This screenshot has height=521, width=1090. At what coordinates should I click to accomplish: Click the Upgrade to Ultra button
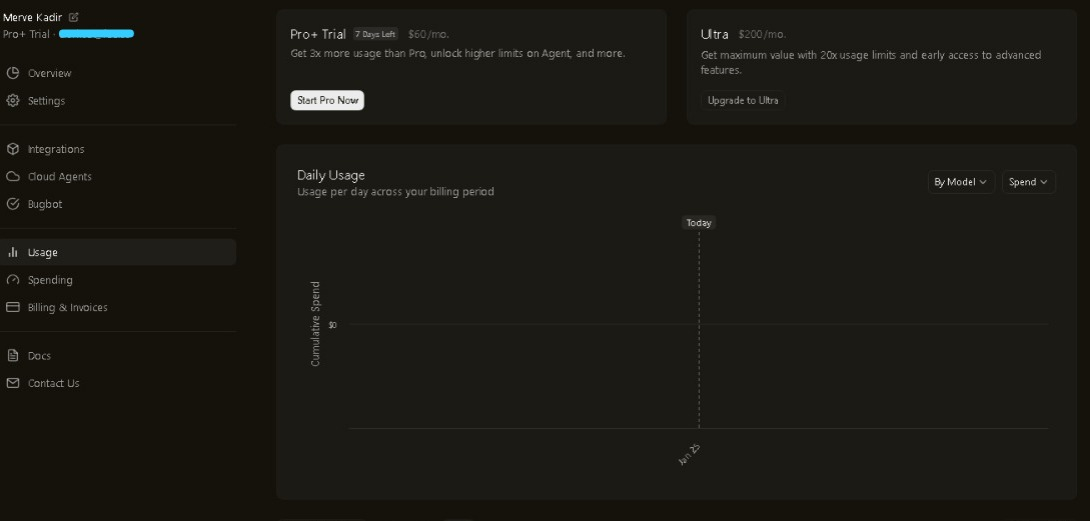[x=743, y=100]
